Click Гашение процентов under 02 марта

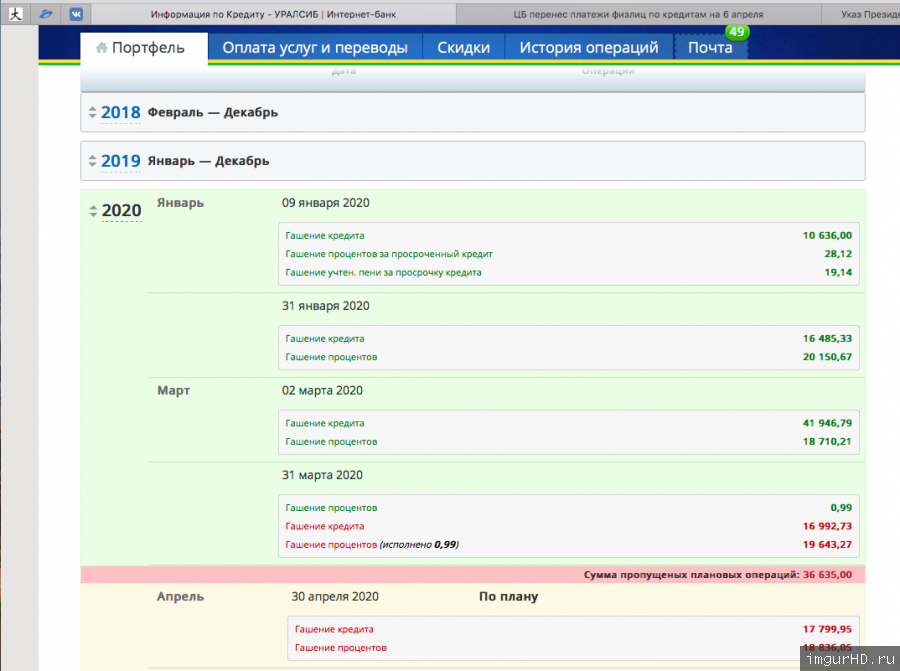(x=331, y=442)
